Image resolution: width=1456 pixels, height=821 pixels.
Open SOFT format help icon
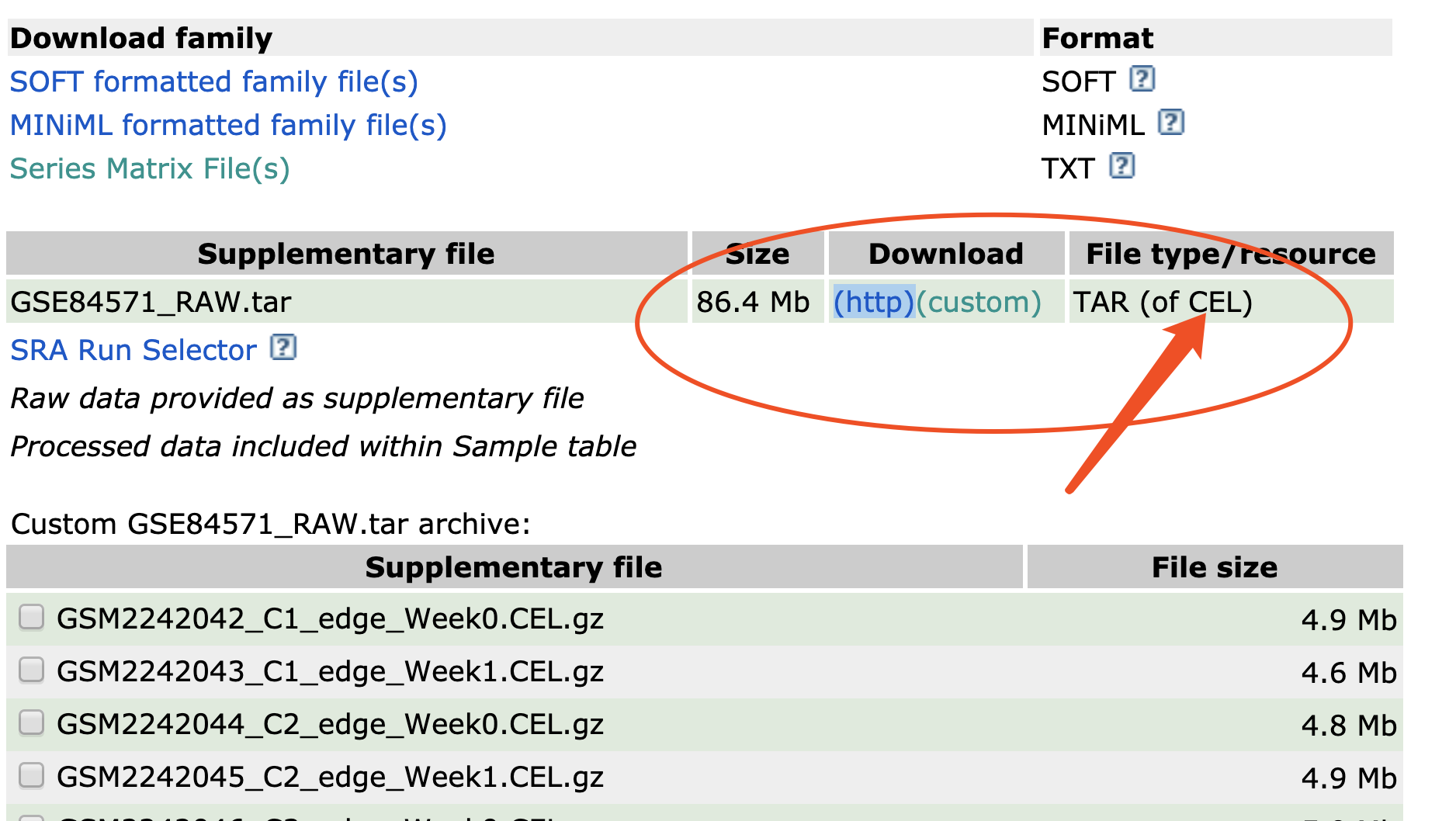1142,79
